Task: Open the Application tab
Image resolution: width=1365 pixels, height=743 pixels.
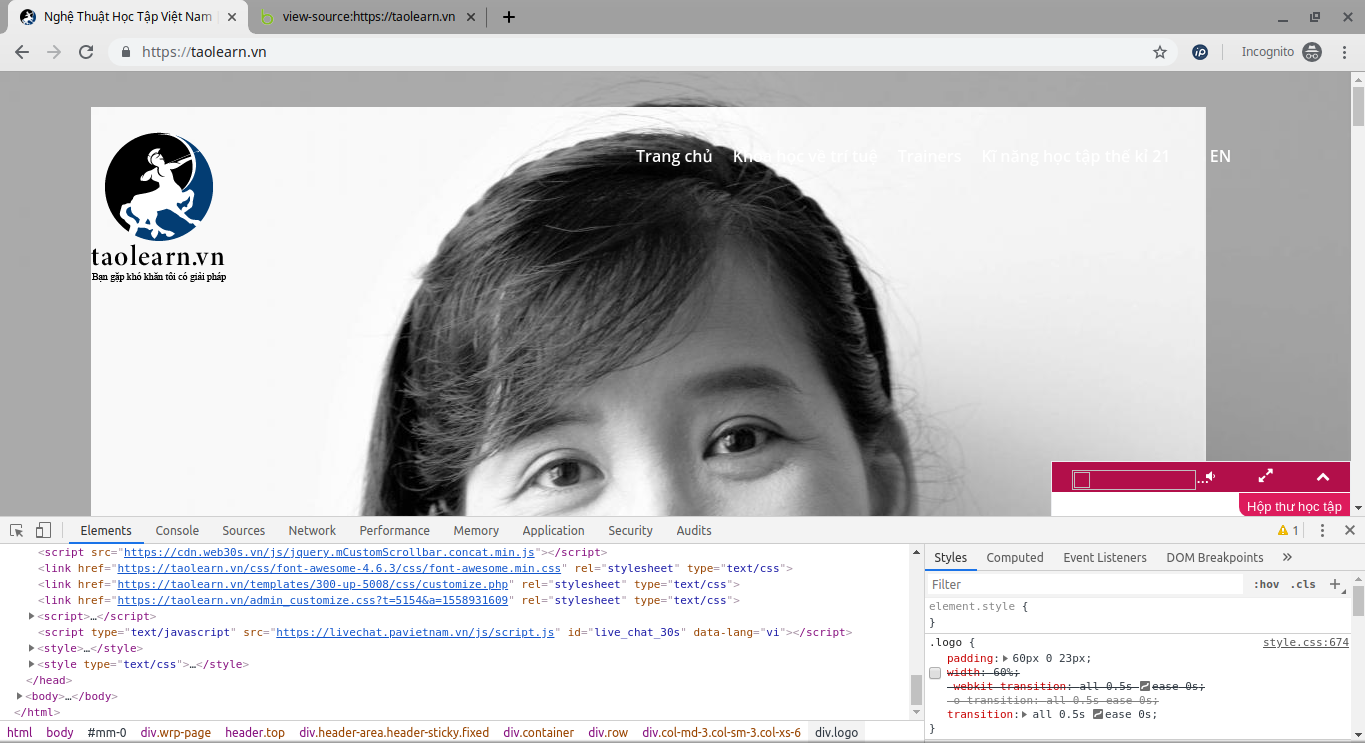Action: point(553,531)
